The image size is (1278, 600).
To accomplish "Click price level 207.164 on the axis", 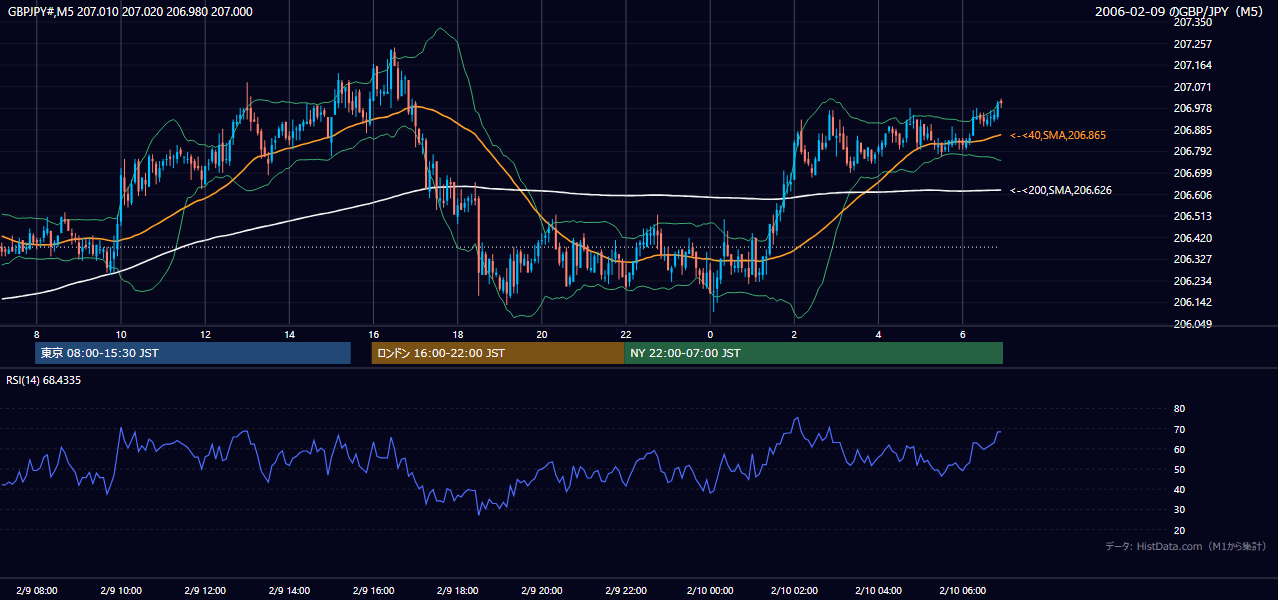I will (x=1192, y=65).
